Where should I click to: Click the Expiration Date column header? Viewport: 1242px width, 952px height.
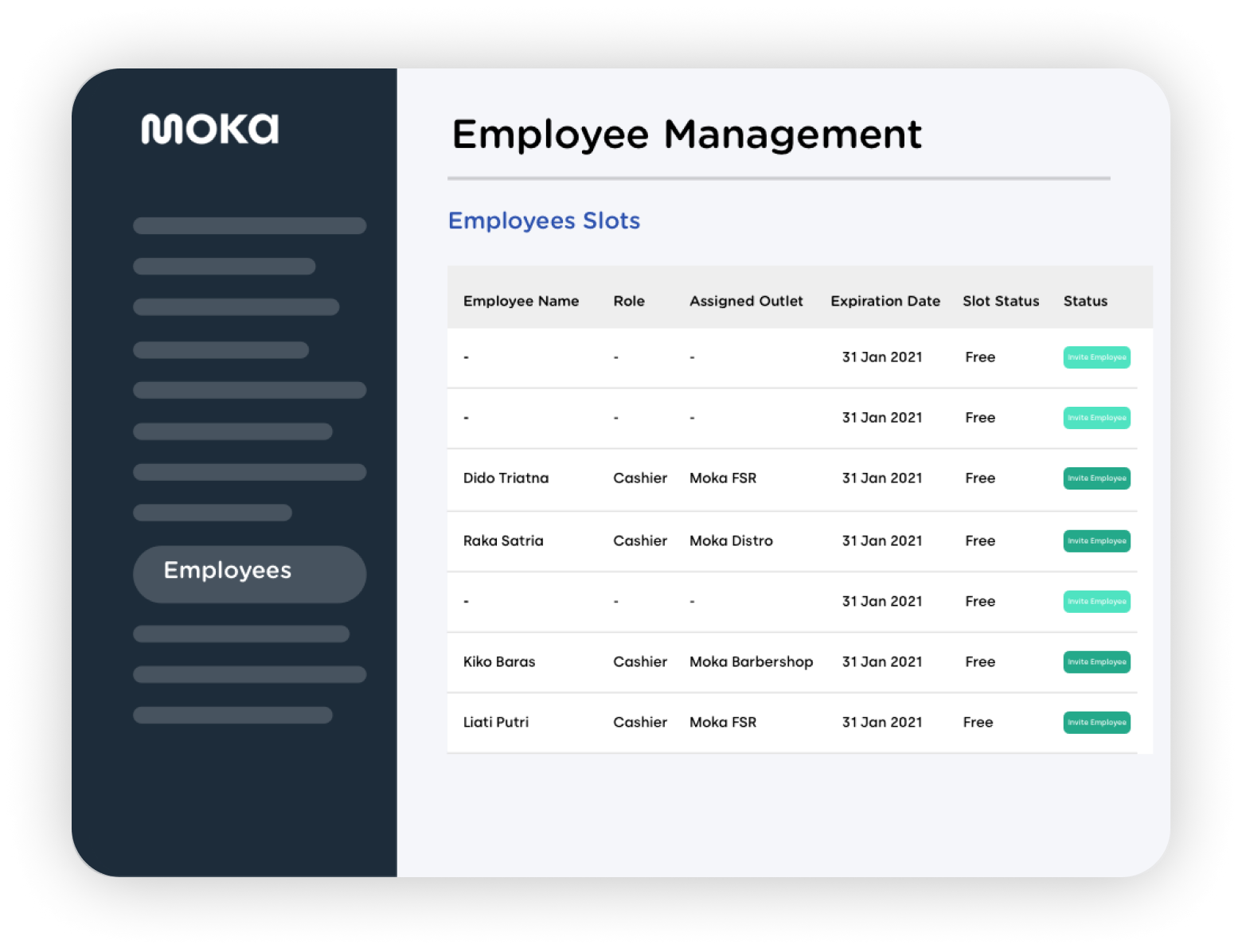coord(885,301)
